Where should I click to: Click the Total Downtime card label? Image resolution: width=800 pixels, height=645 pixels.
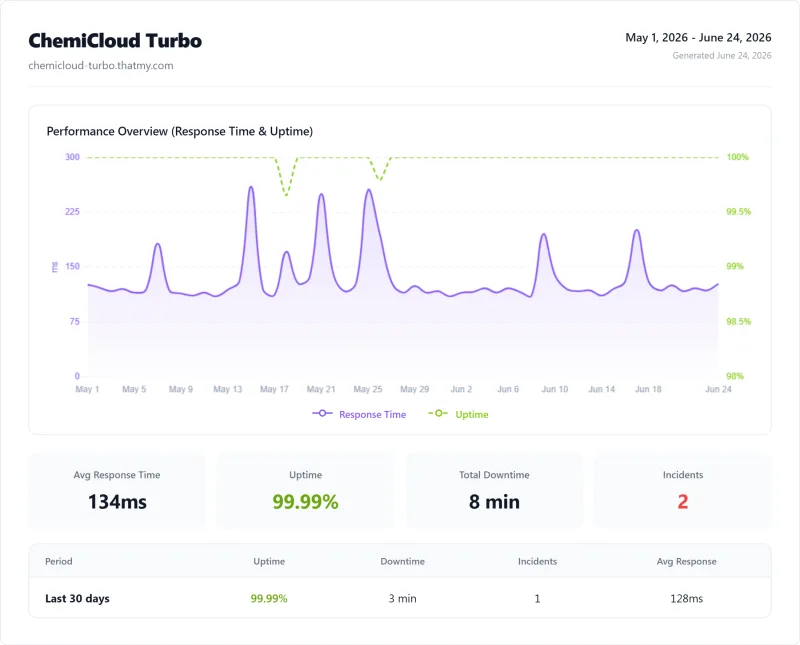494,475
